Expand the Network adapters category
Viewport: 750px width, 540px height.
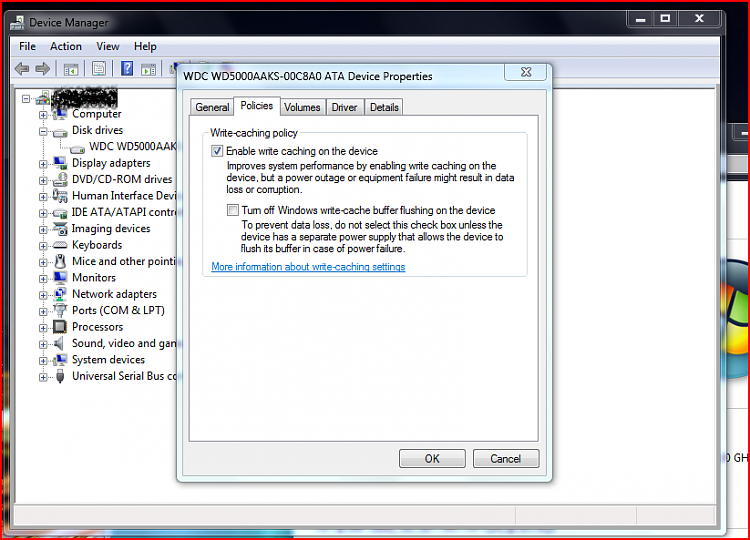[x=43, y=295]
